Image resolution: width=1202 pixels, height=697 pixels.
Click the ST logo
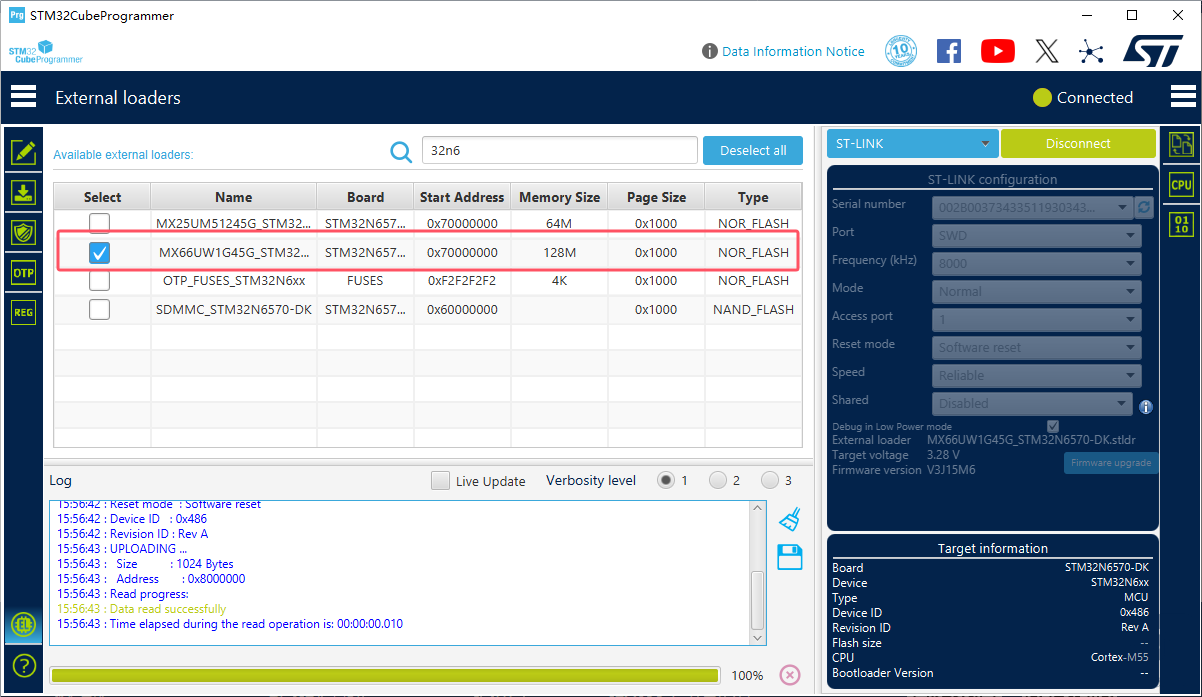1153,51
